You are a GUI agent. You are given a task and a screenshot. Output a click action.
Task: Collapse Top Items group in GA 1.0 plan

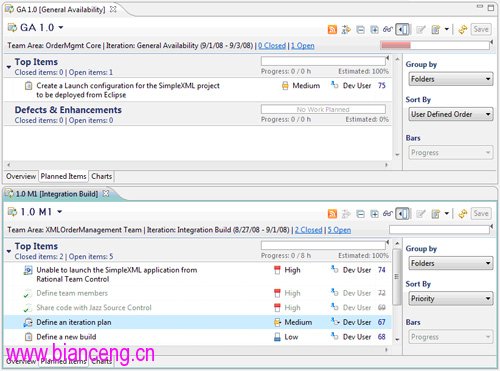9,67
